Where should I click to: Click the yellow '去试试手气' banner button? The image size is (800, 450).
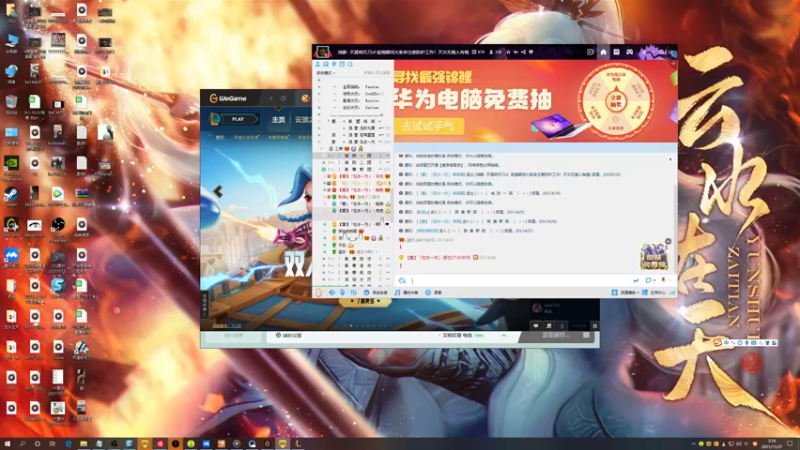[x=428, y=126]
